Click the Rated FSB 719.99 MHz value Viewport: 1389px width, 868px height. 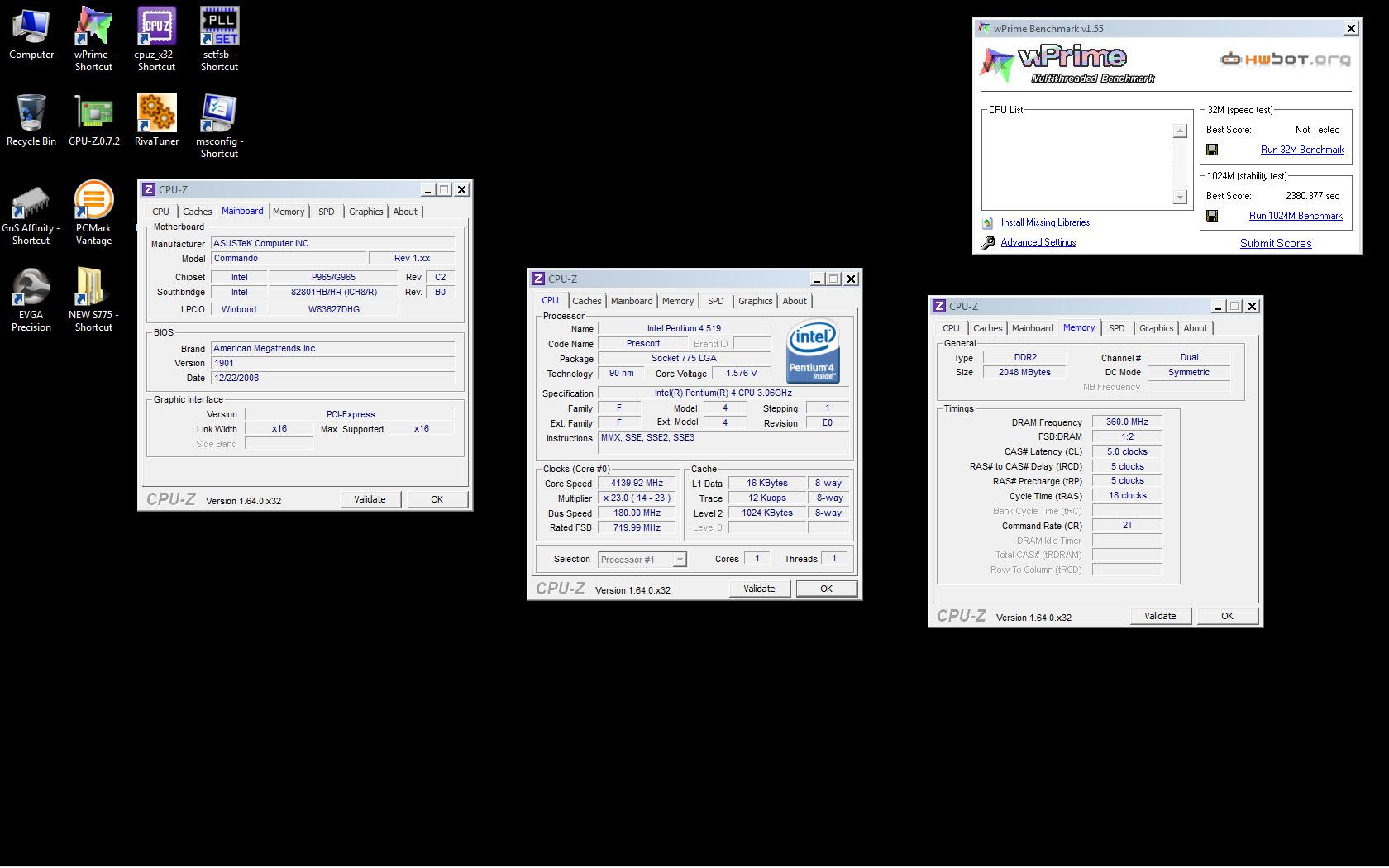point(637,527)
